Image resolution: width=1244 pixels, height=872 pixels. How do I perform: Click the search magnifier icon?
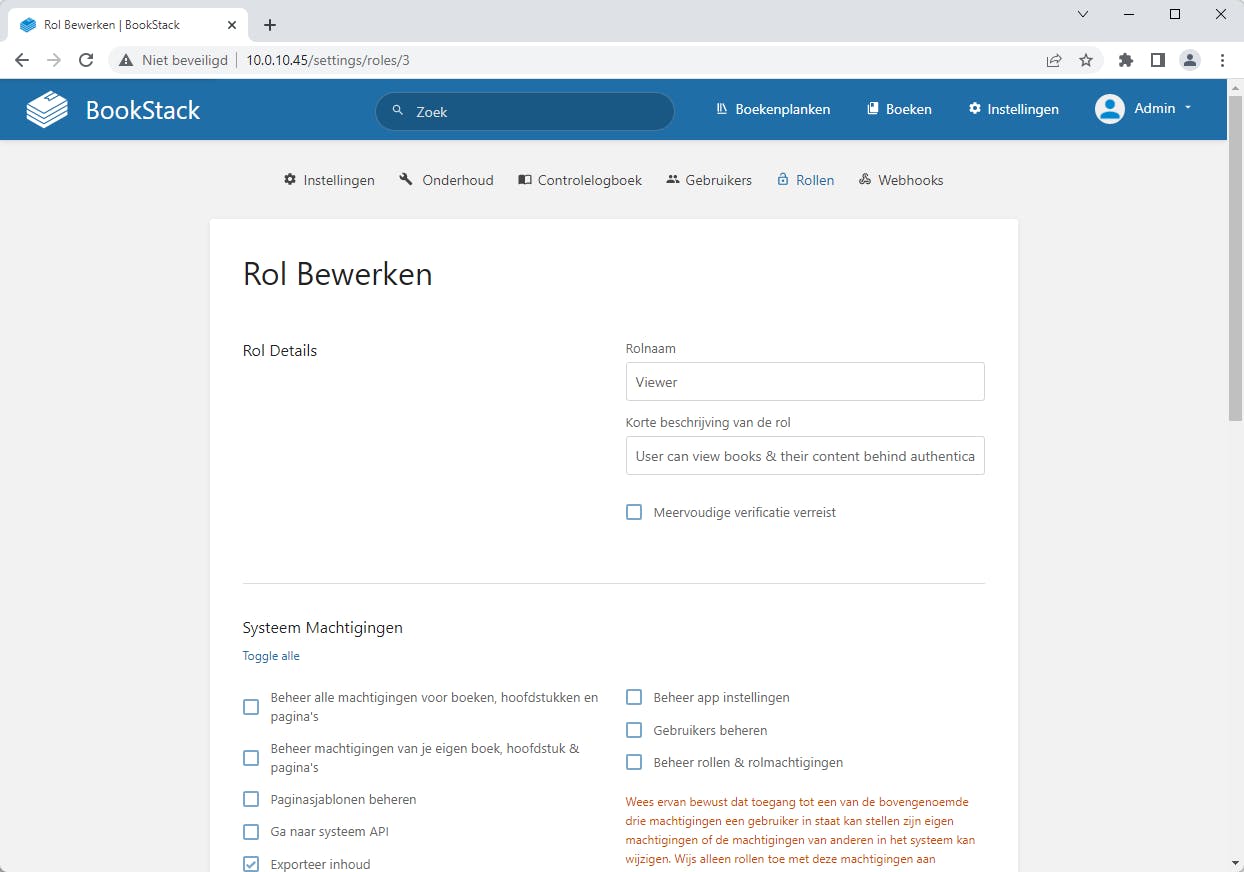(x=397, y=111)
